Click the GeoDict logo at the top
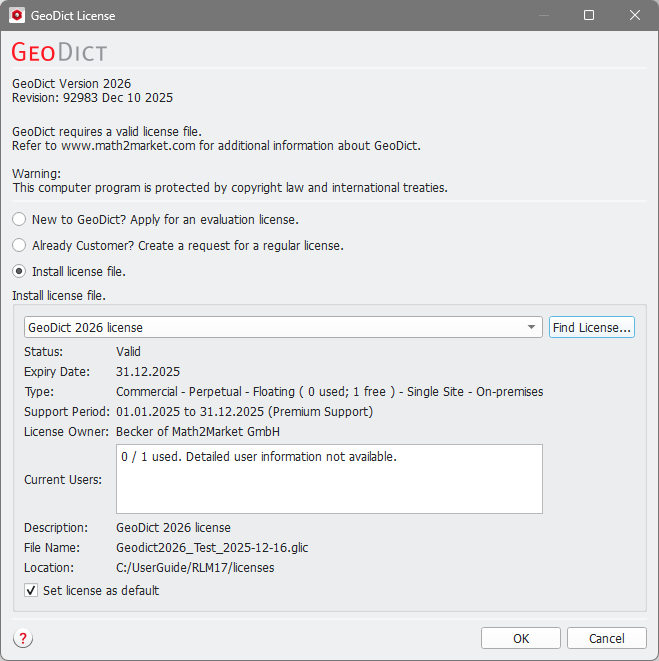 (x=59, y=52)
